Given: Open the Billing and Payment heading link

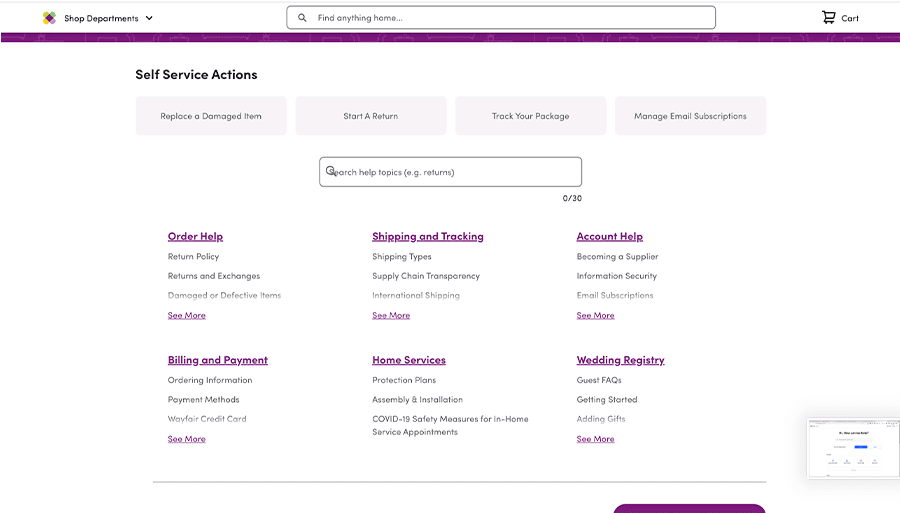Looking at the screenshot, I should click(x=218, y=360).
